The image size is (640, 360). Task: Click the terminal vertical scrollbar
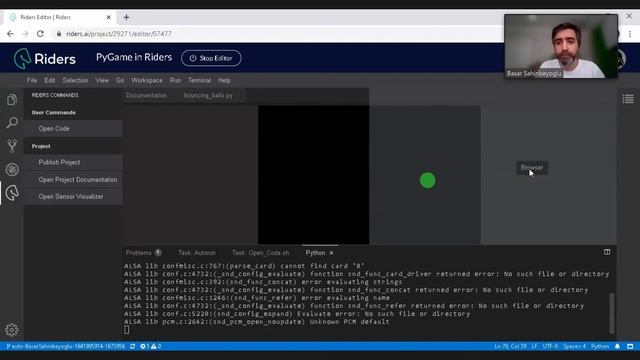611,313
